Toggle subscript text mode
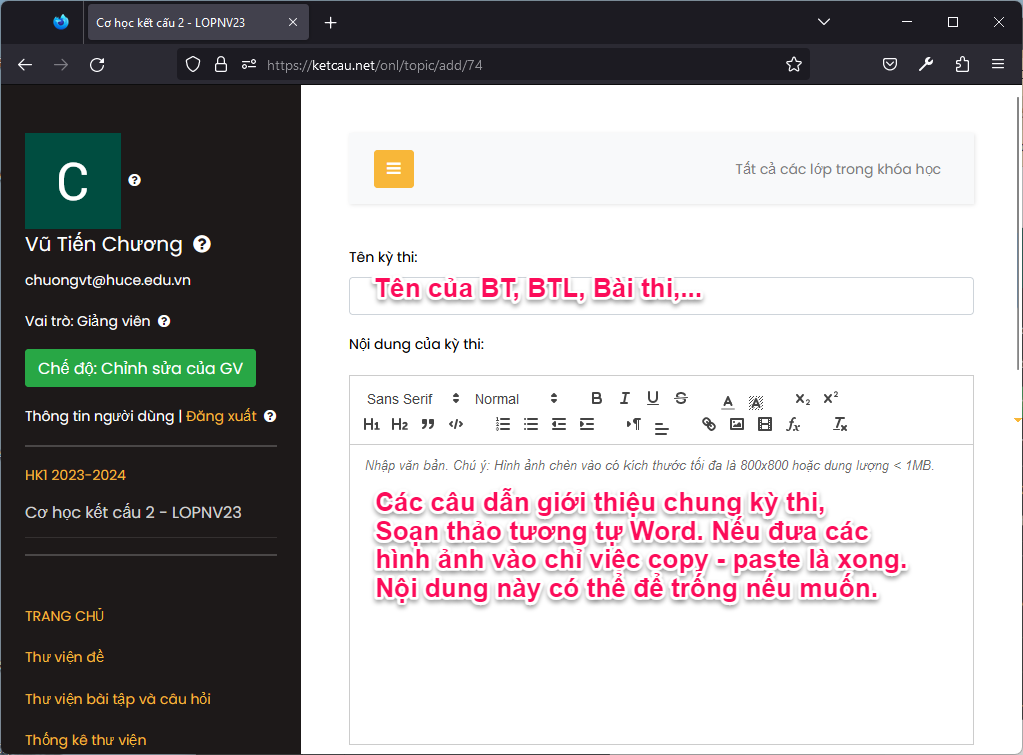This screenshot has height=755, width=1023. pos(802,399)
